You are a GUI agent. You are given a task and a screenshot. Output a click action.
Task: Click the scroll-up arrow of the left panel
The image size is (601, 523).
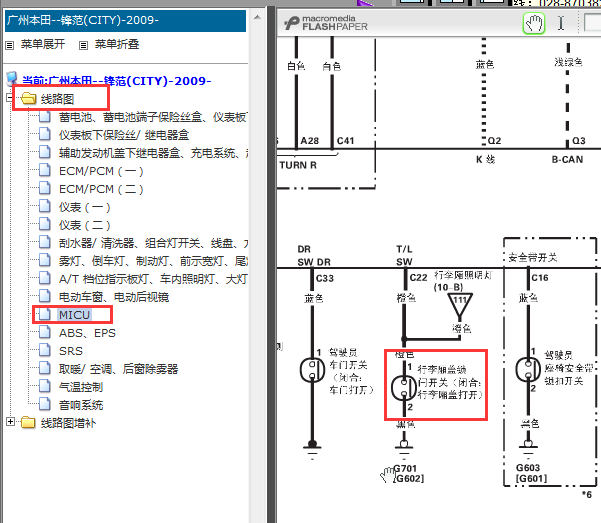257,17
